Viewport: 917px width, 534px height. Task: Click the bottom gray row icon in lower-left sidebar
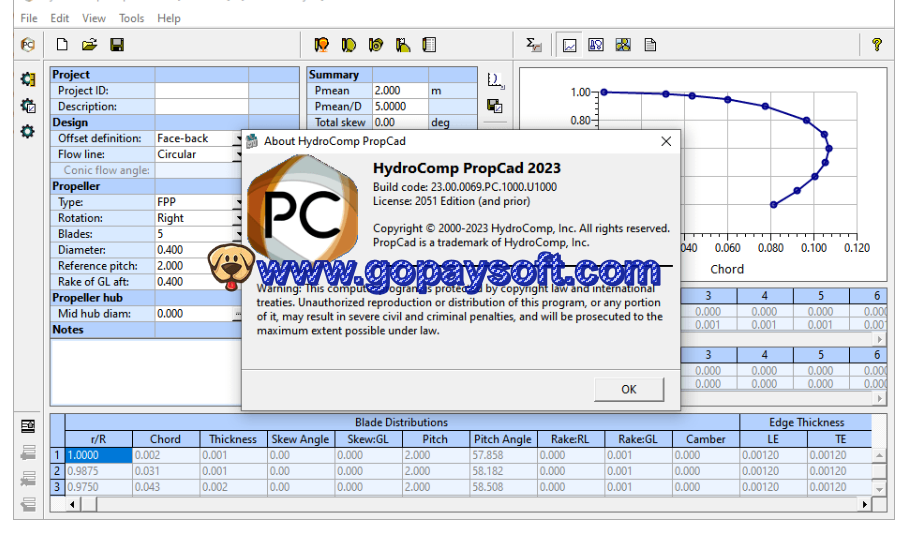(x=27, y=504)
